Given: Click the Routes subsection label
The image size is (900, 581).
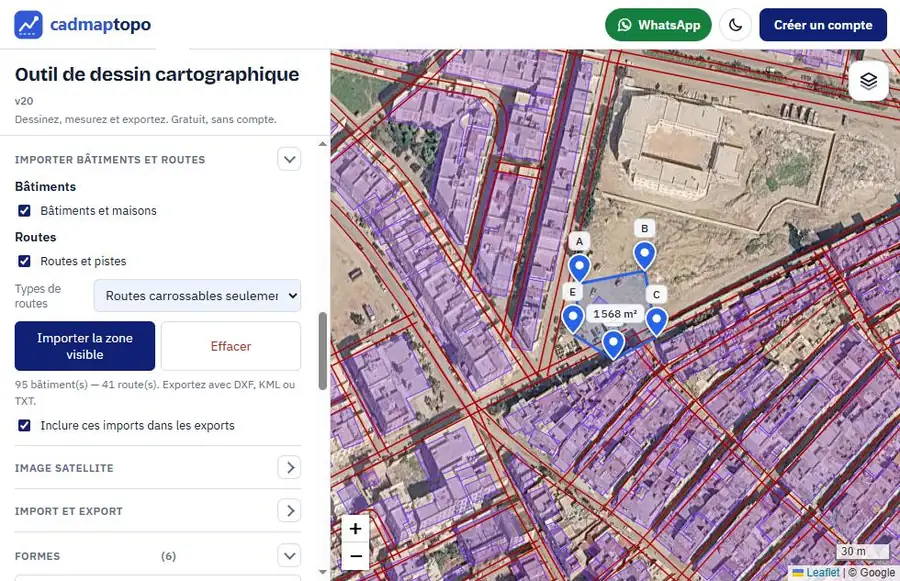Looking at the screenshot, I should click(x=36, y=237).
